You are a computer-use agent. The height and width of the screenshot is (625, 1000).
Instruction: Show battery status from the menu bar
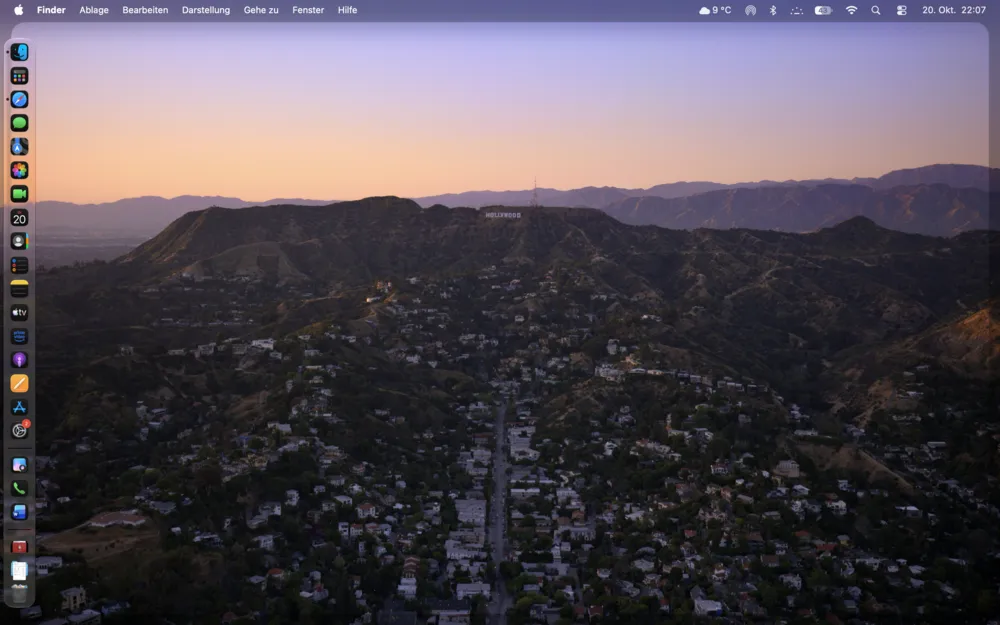coord(823,10)
